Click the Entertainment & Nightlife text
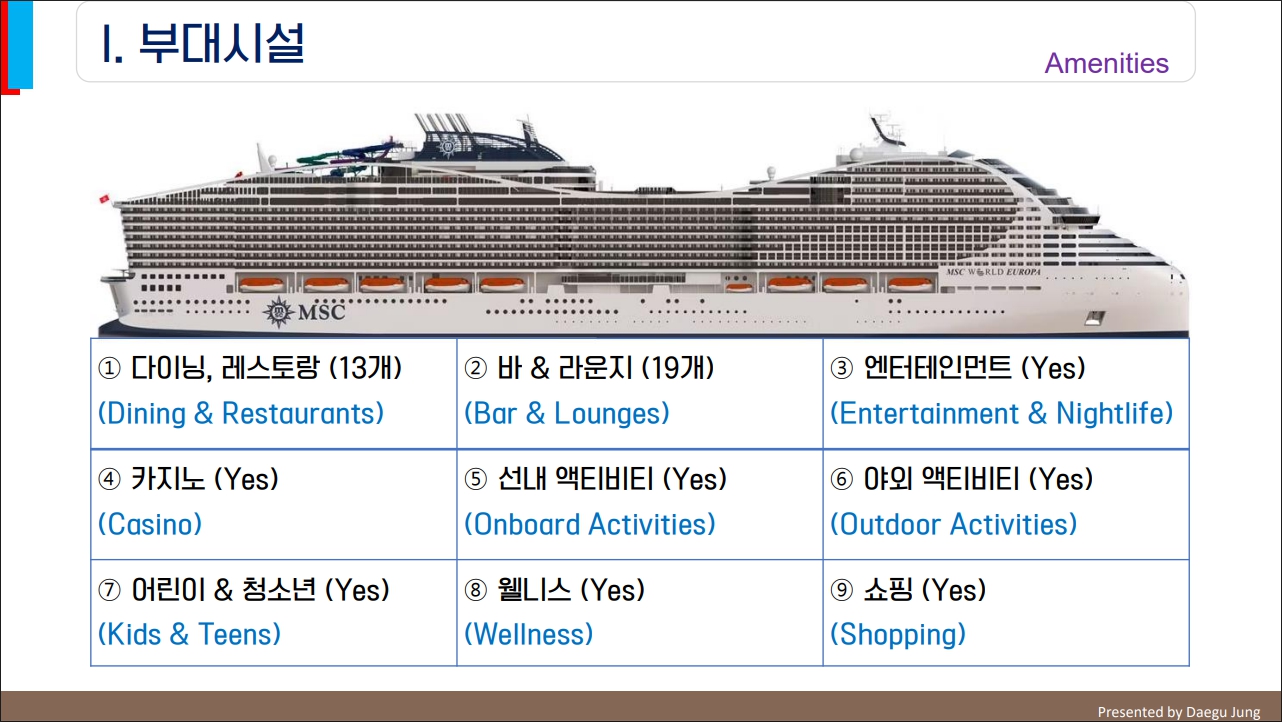The width and height of the screenshot is (1282, 722). (1001, 414)
